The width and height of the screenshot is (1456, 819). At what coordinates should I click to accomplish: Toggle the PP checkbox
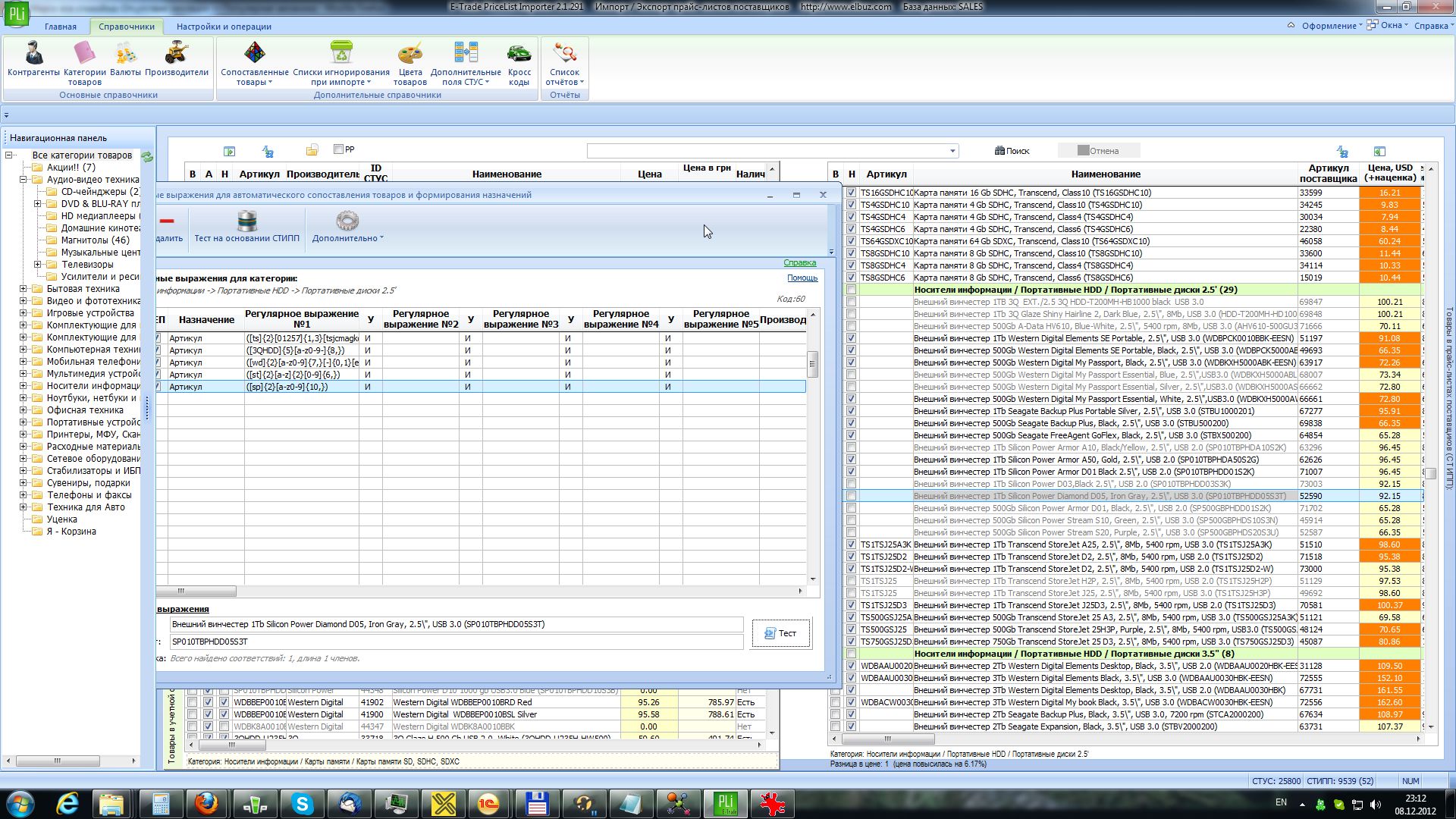pos(339,149)
